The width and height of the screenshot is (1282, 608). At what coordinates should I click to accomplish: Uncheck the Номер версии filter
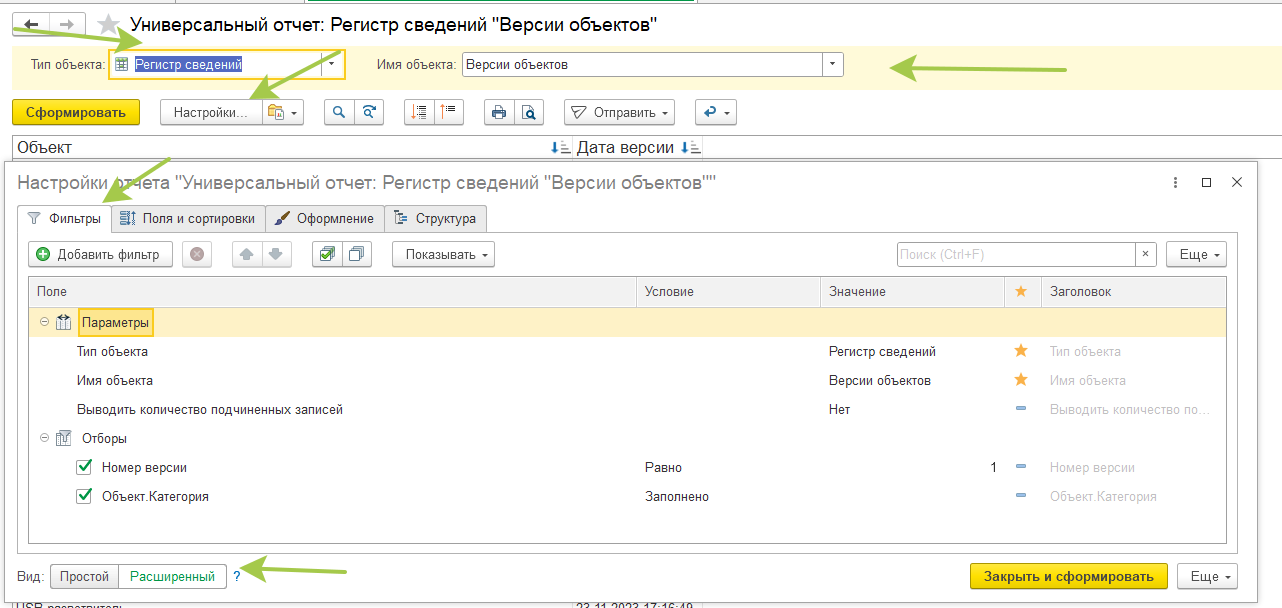point(84,467)
